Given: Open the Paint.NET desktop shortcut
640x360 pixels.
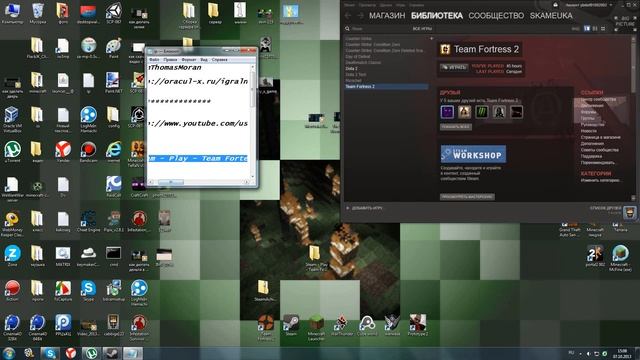Looking at the screenshot, I should pos(113,83).
